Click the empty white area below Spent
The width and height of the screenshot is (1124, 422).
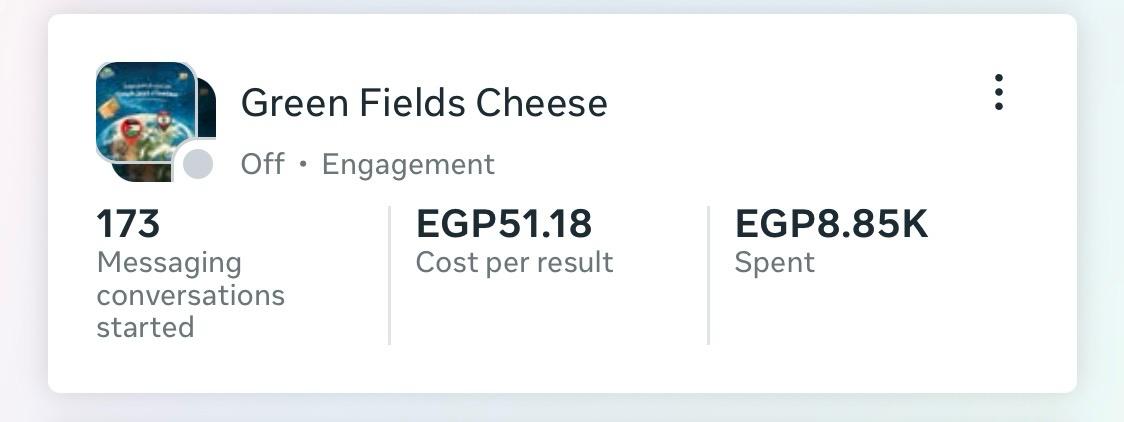click(x=850, y=330)
